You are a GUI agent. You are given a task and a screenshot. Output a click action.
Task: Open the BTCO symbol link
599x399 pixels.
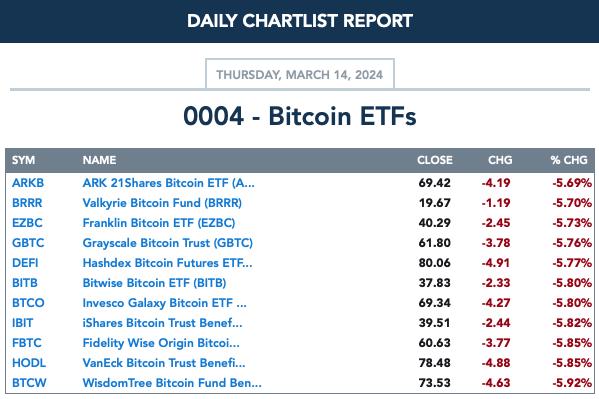(x=28, y=303)
